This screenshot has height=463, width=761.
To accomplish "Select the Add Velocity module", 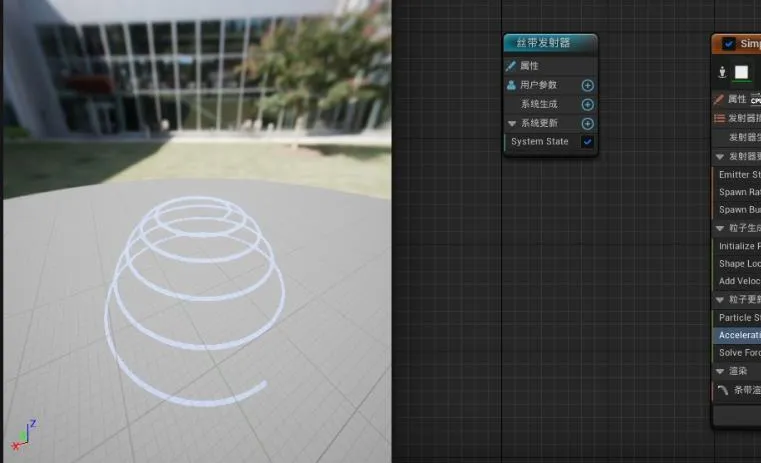I will [737, 281].
